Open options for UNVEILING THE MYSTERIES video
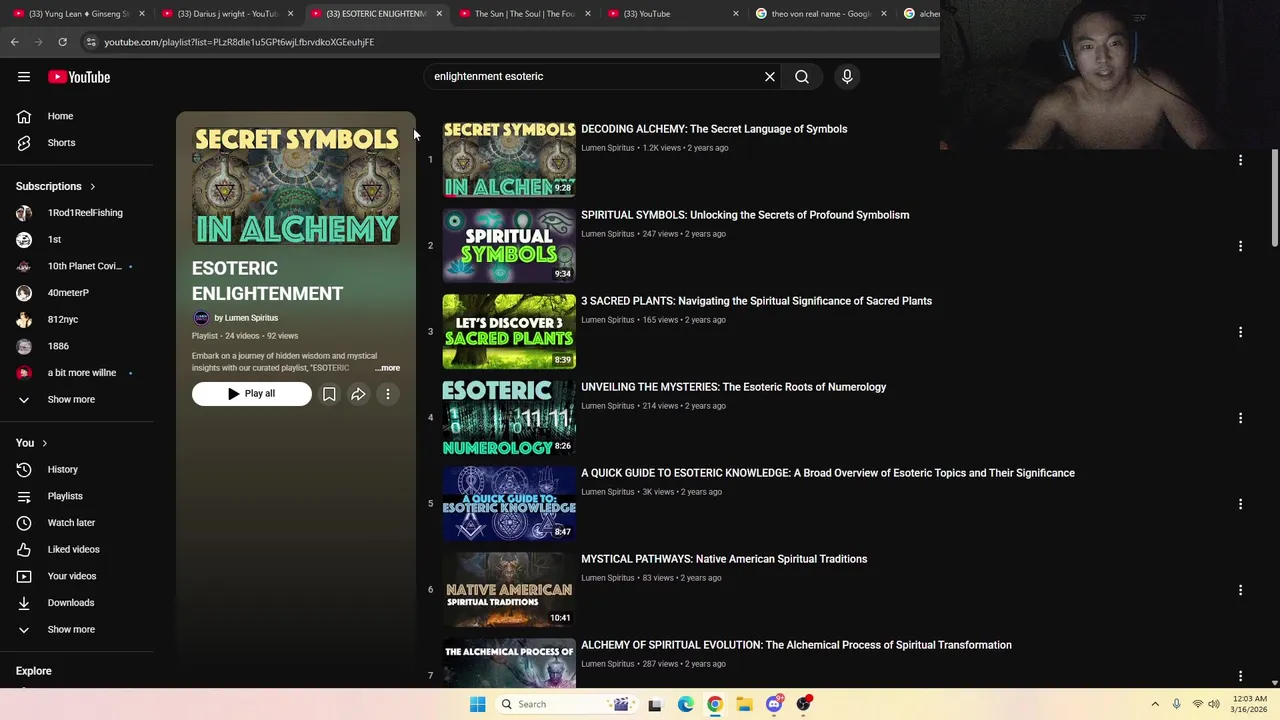1280x720 pixels. click(1240, 418)
